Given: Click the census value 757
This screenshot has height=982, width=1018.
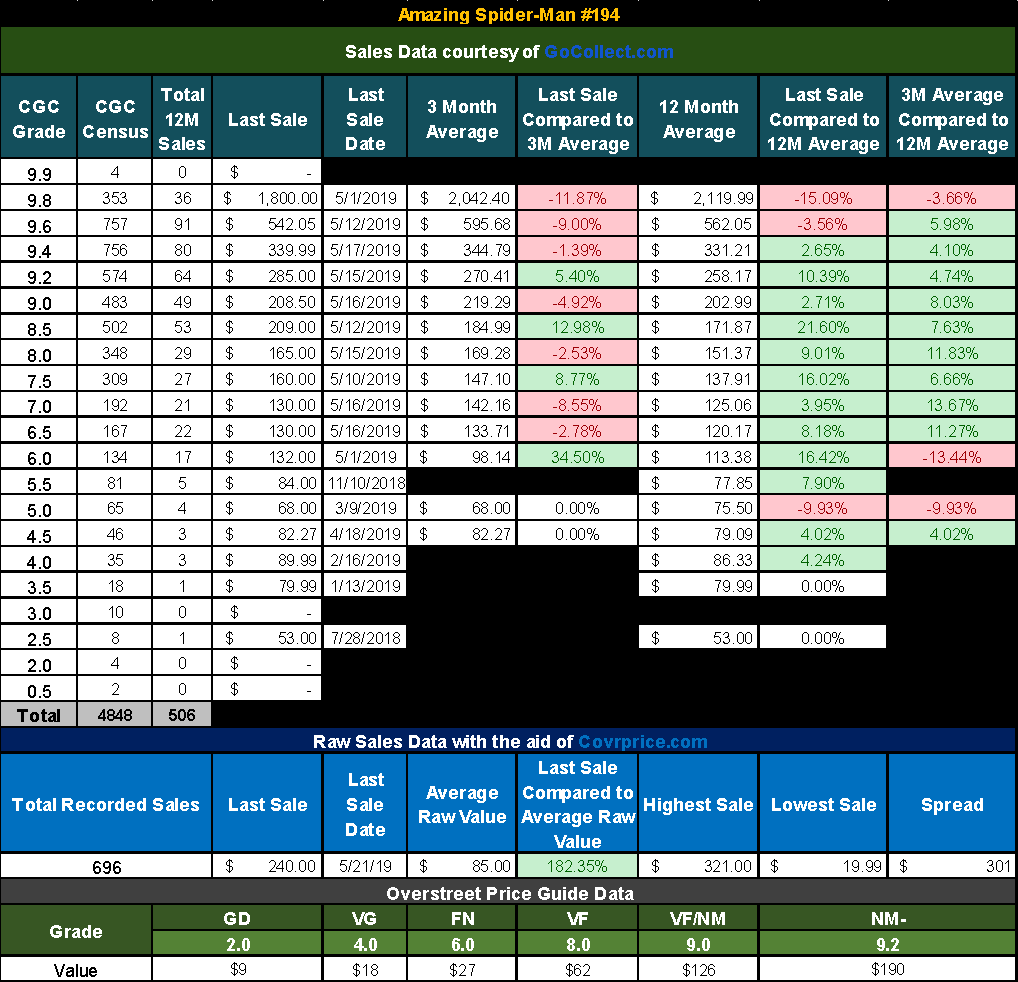Looking at the screenshot, I should (x=115, y=224).
